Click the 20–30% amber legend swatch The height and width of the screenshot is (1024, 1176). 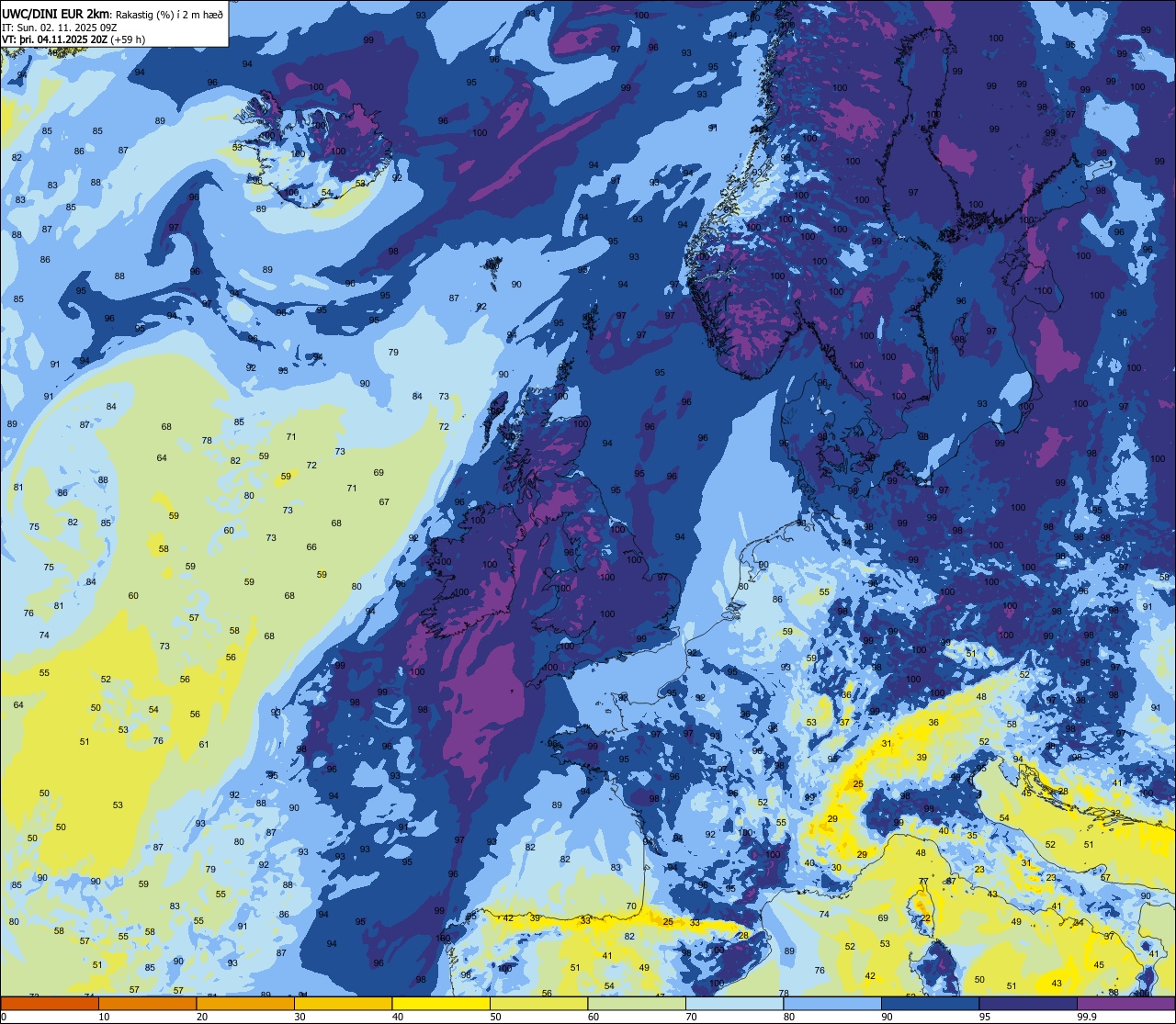[245, 1004]
